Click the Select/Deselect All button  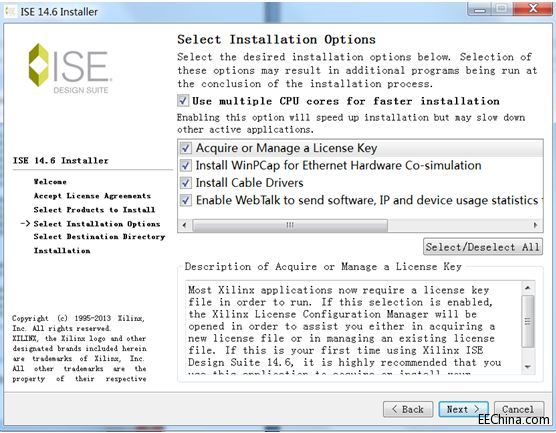(483, 247)
